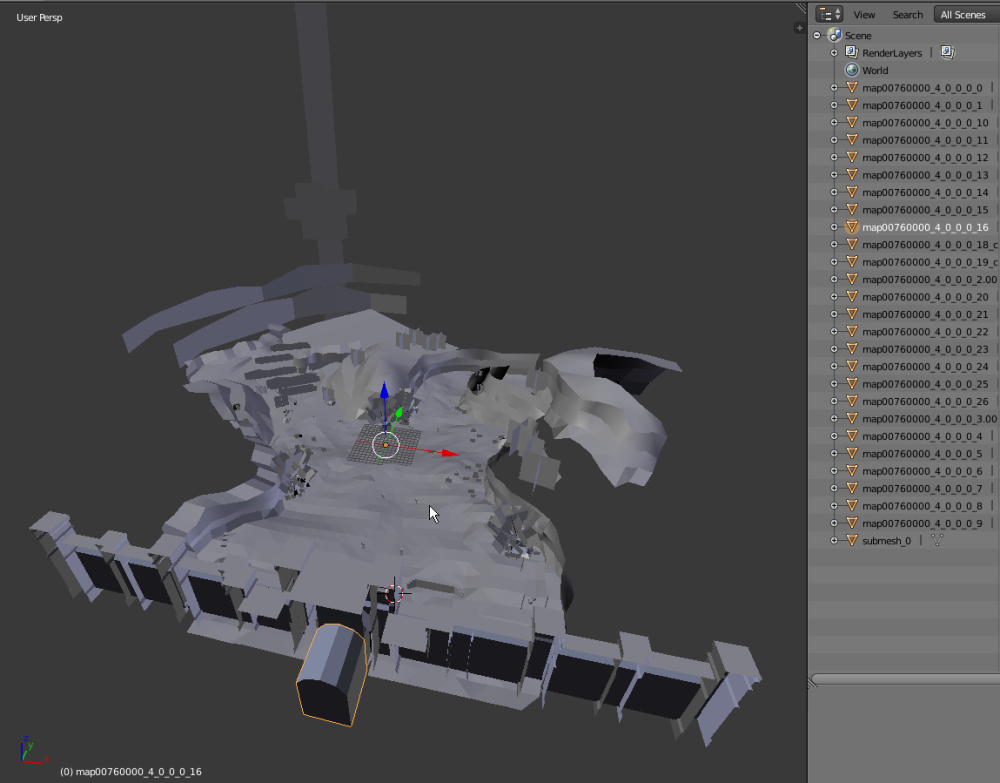Click the World globe icon
Screen dimensions: 1000x783
851,70
